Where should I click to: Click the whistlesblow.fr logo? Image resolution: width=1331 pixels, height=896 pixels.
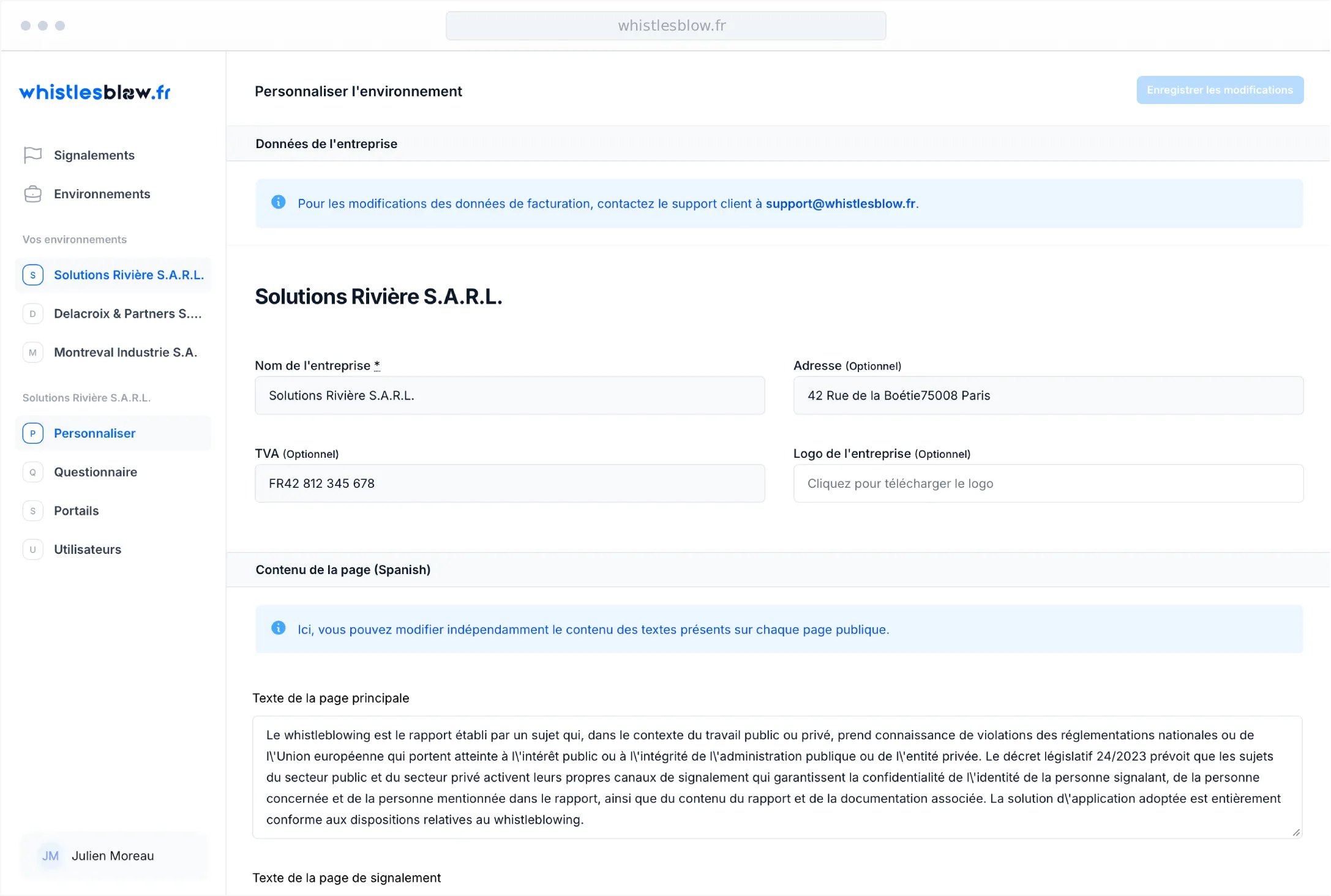95,92
